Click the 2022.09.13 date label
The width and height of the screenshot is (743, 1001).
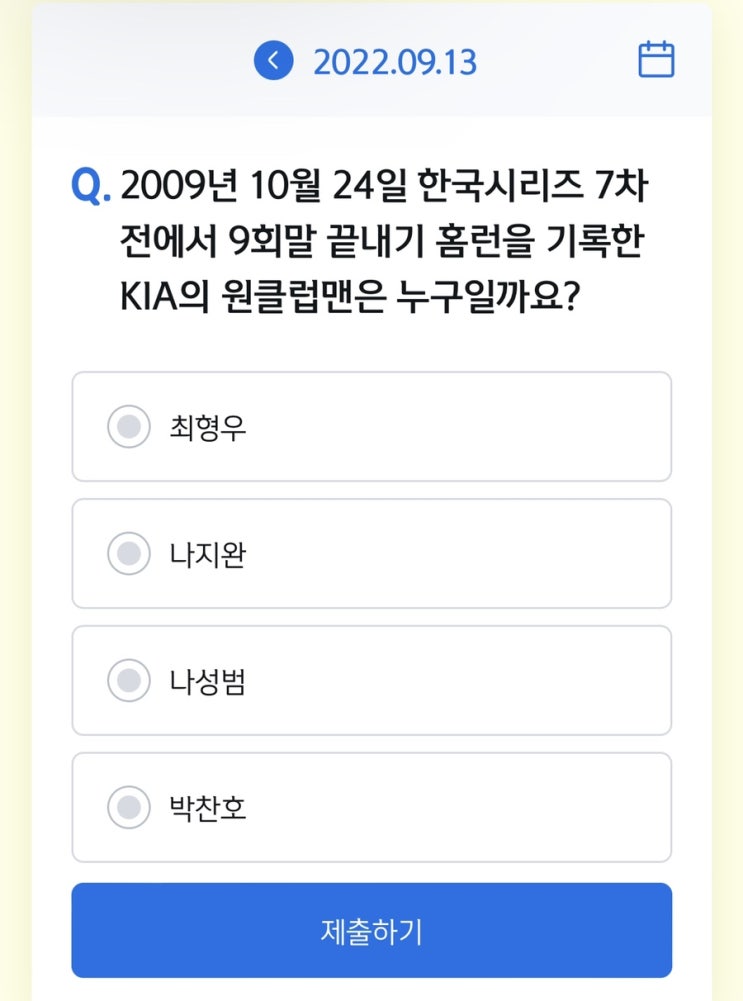pyautogui.click(x=395, y=62)
